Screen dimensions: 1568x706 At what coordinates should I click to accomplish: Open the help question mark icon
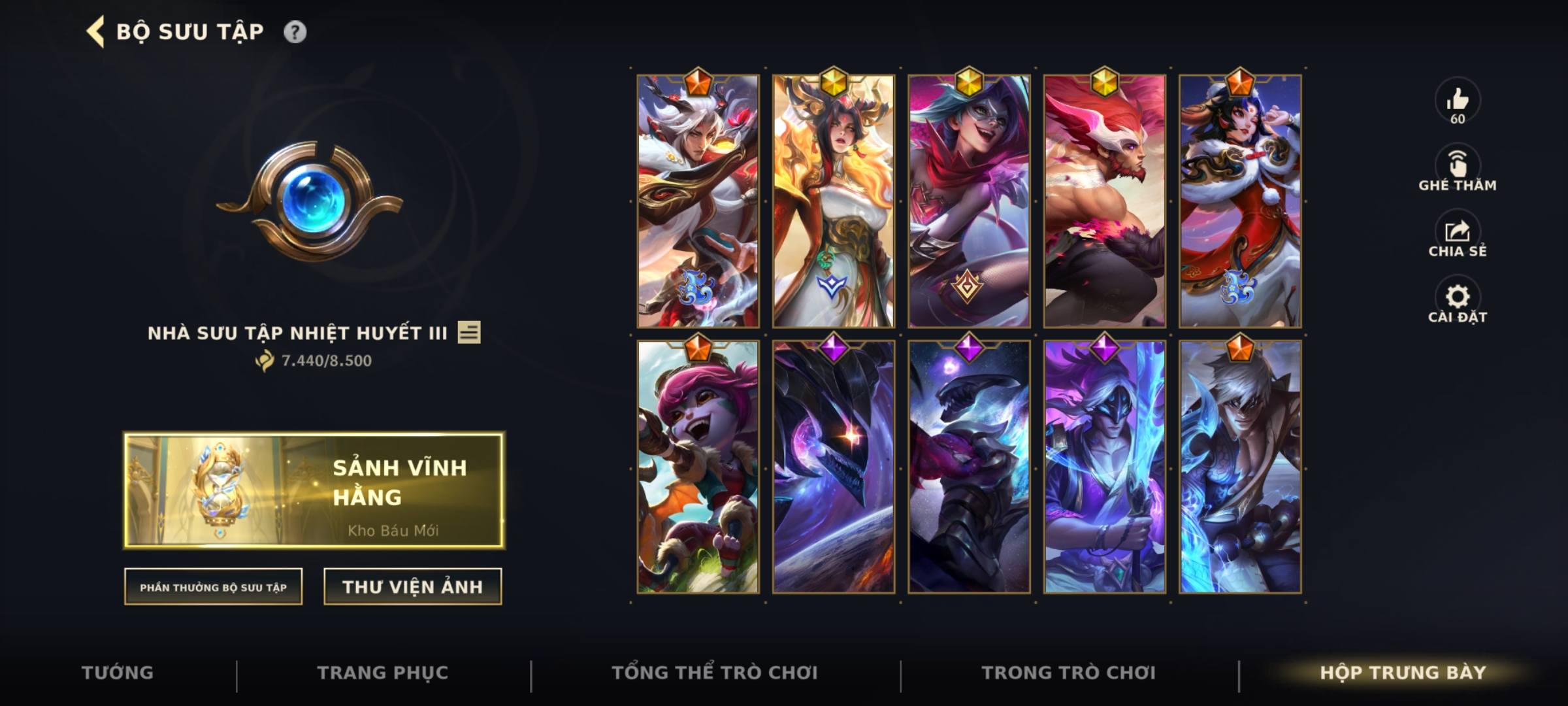[x=295, y=32]
